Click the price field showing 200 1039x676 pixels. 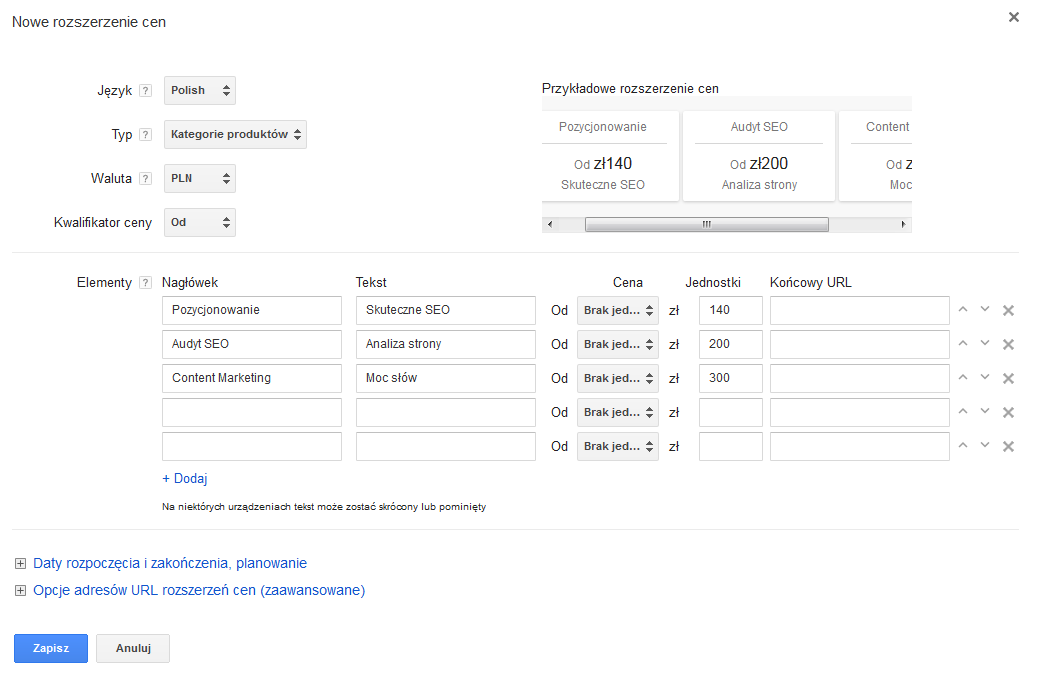[731, 344]
